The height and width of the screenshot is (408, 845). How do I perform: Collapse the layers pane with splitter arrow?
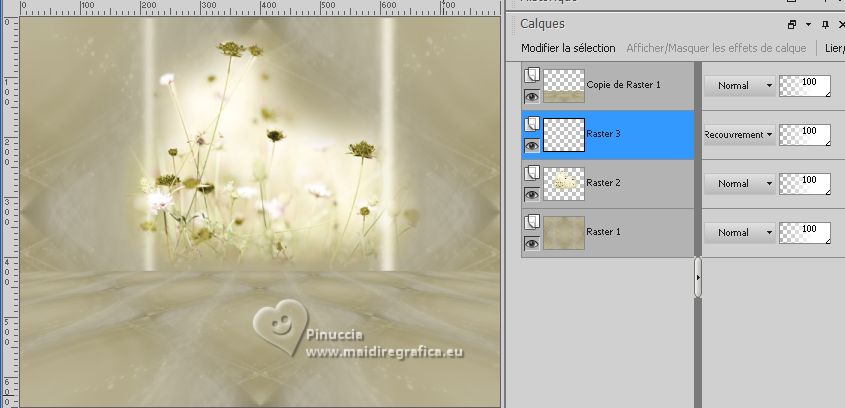pos(698,278)
